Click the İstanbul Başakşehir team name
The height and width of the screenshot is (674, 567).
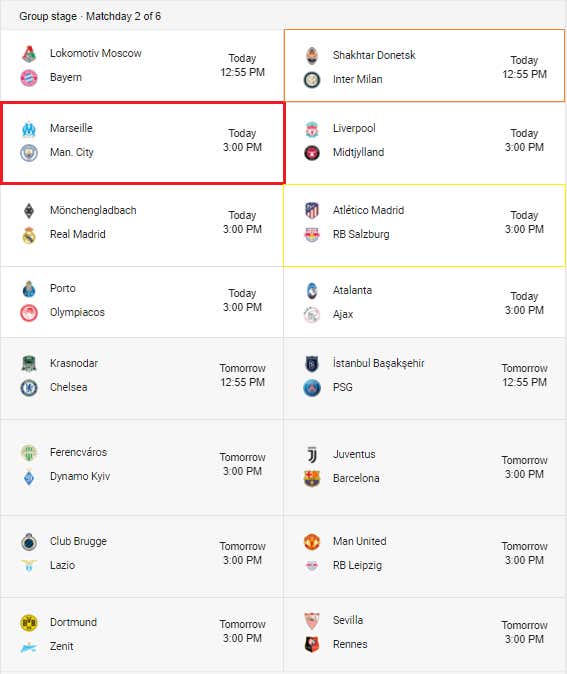pyautogui.click(x=378, y=363)
